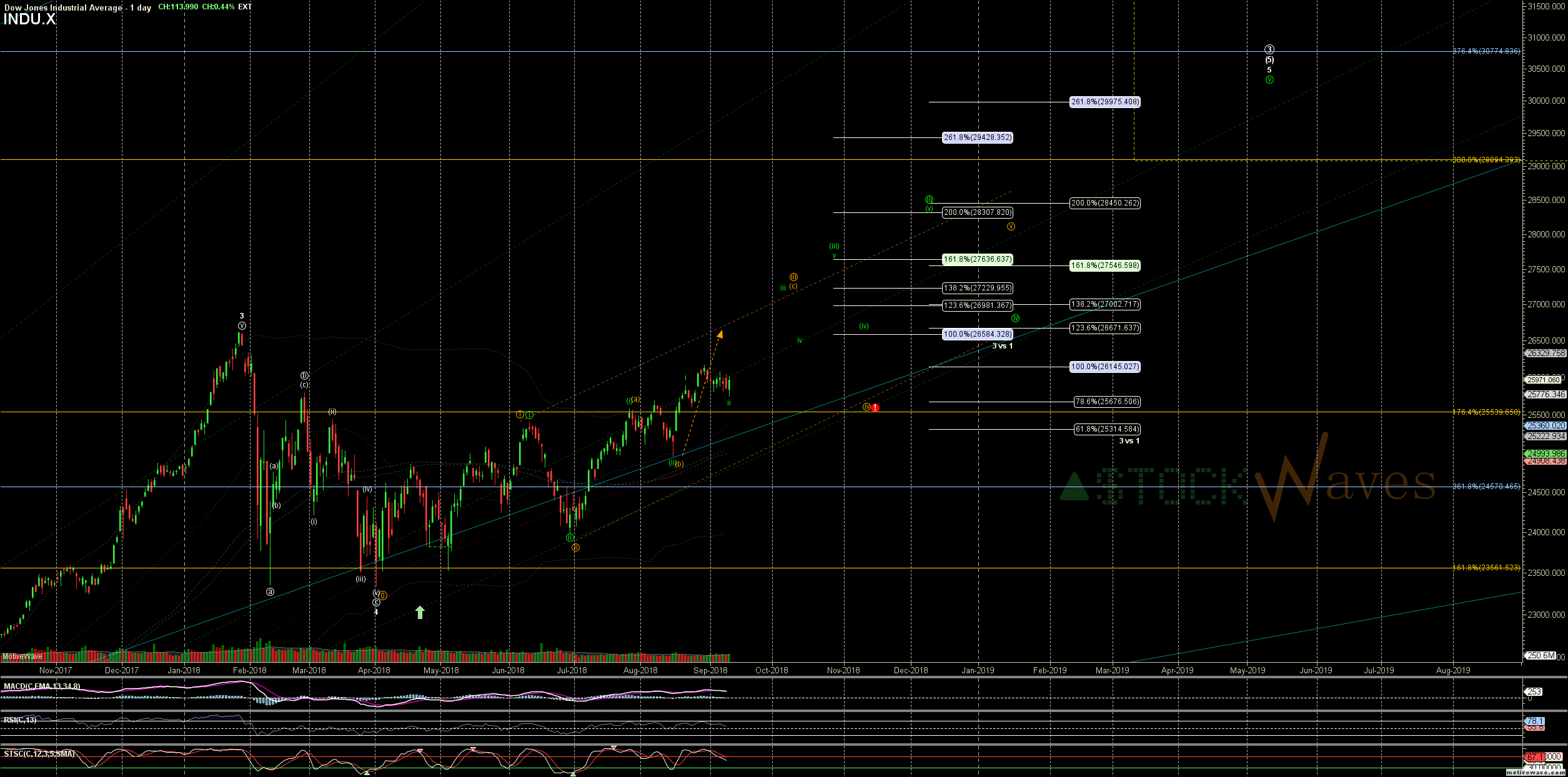Viewport: 1568px width, 777px height.
Task: Select the 176.4%(25539.650) yellow axis label
Action: [1486, 412]
